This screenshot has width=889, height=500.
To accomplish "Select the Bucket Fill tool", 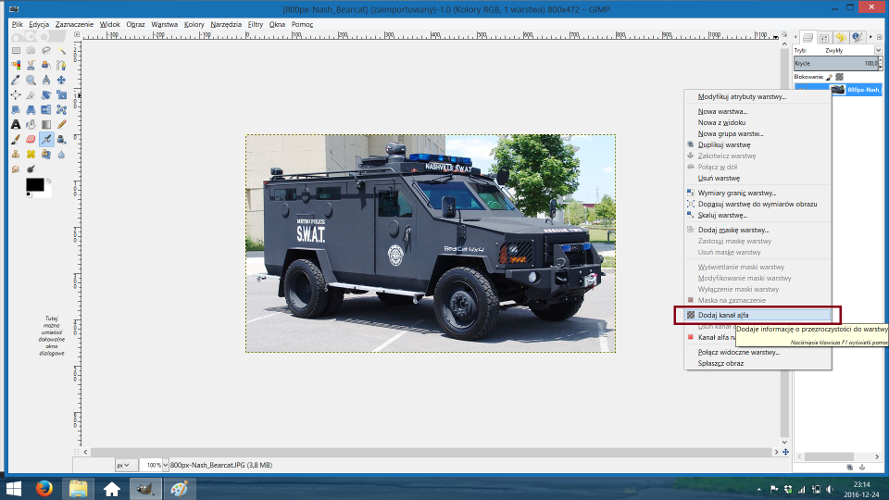I will [31, 124].
